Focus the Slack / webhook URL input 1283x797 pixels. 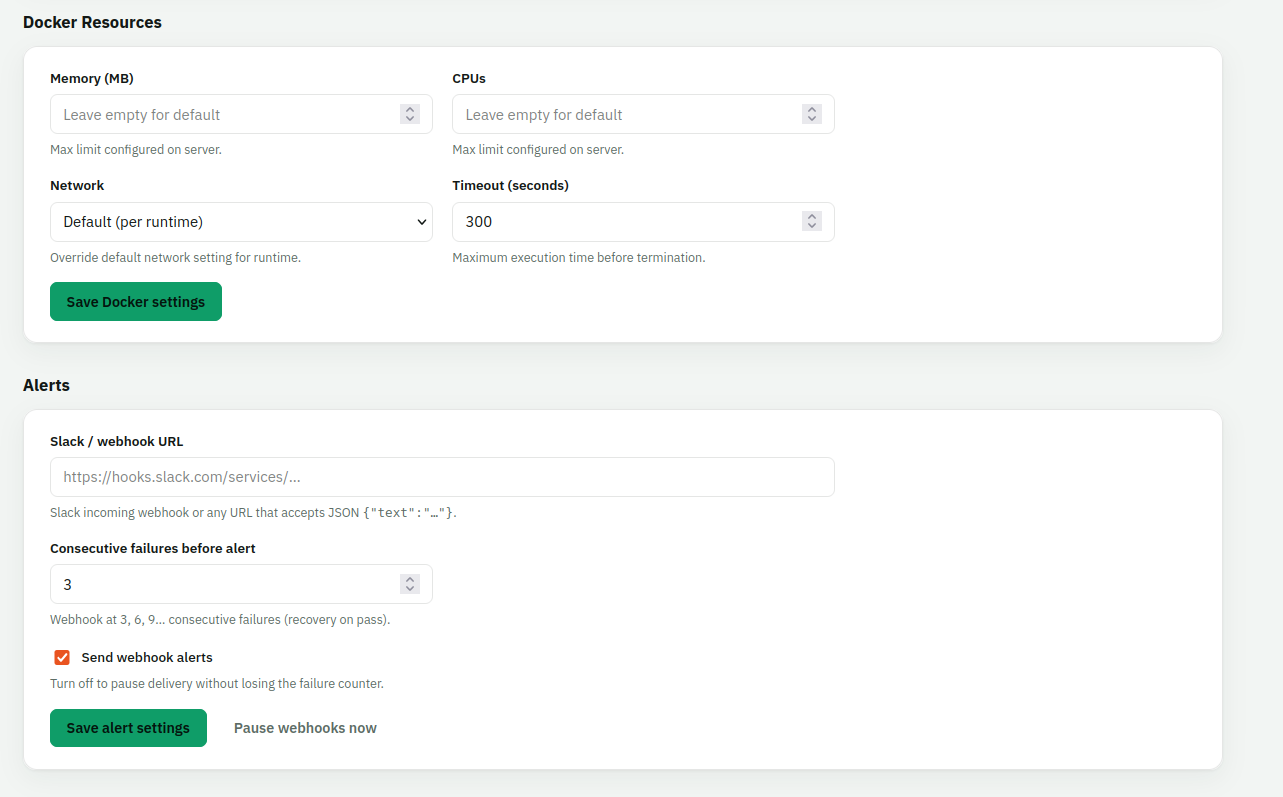[x=442, y=477]
